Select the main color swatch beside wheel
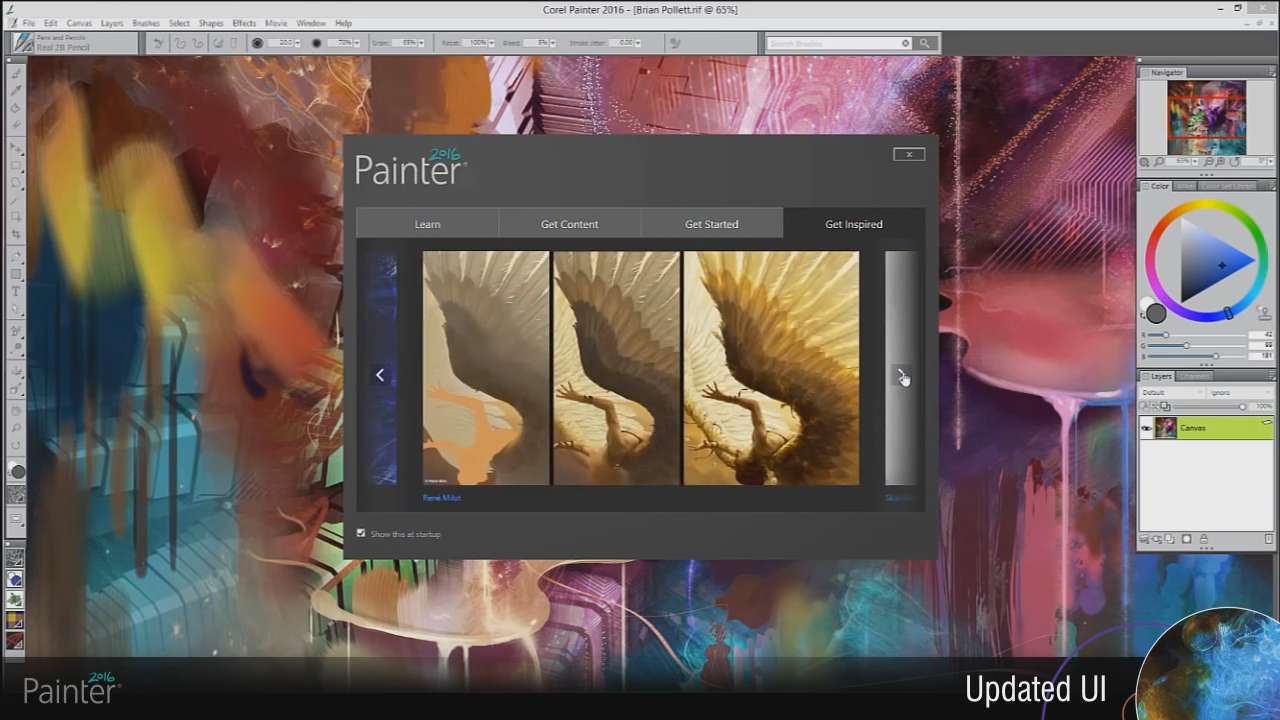This screenshot has width=1280, height=720. click(1155, 313)
